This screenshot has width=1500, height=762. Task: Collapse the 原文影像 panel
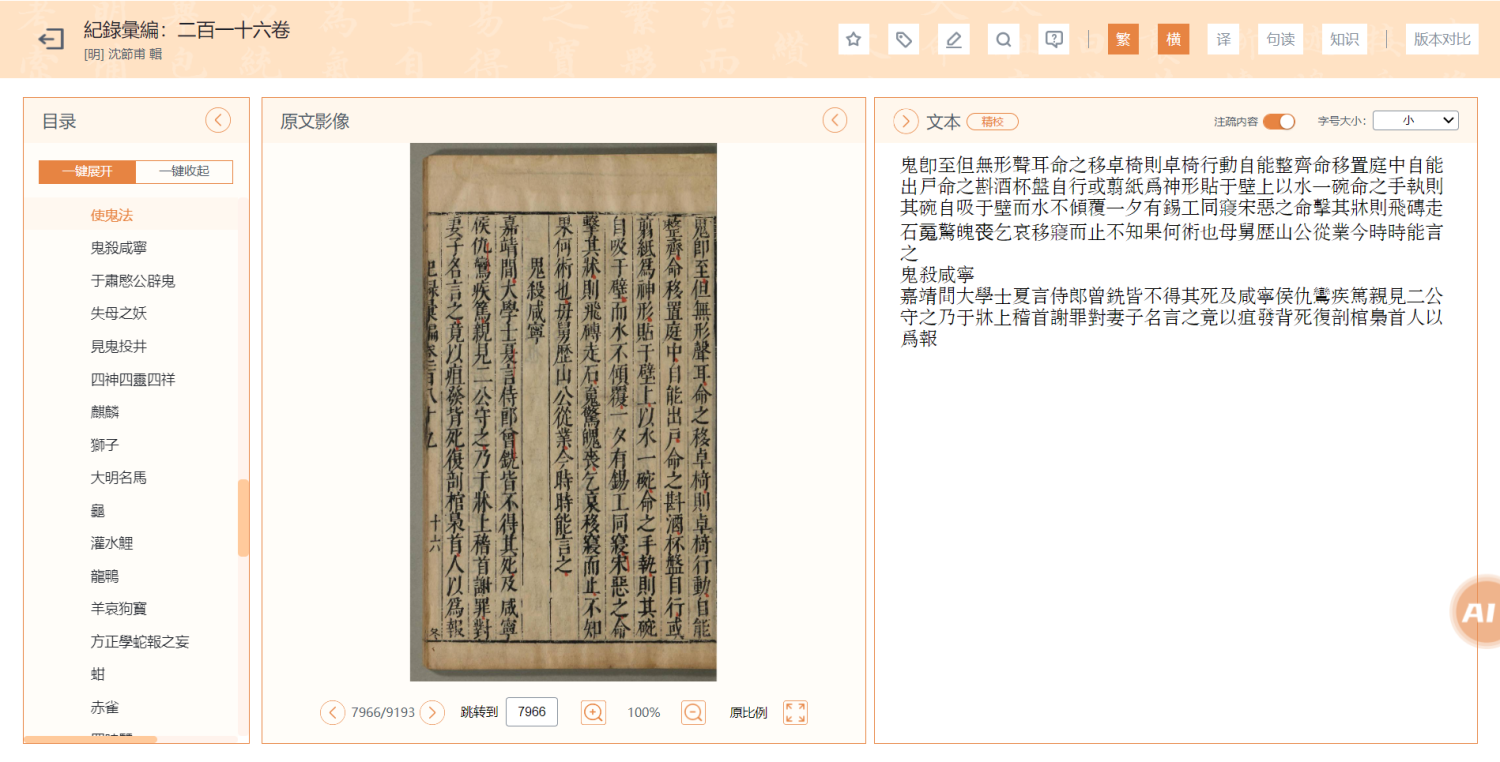pyautogui.click(x=835, y=121)
